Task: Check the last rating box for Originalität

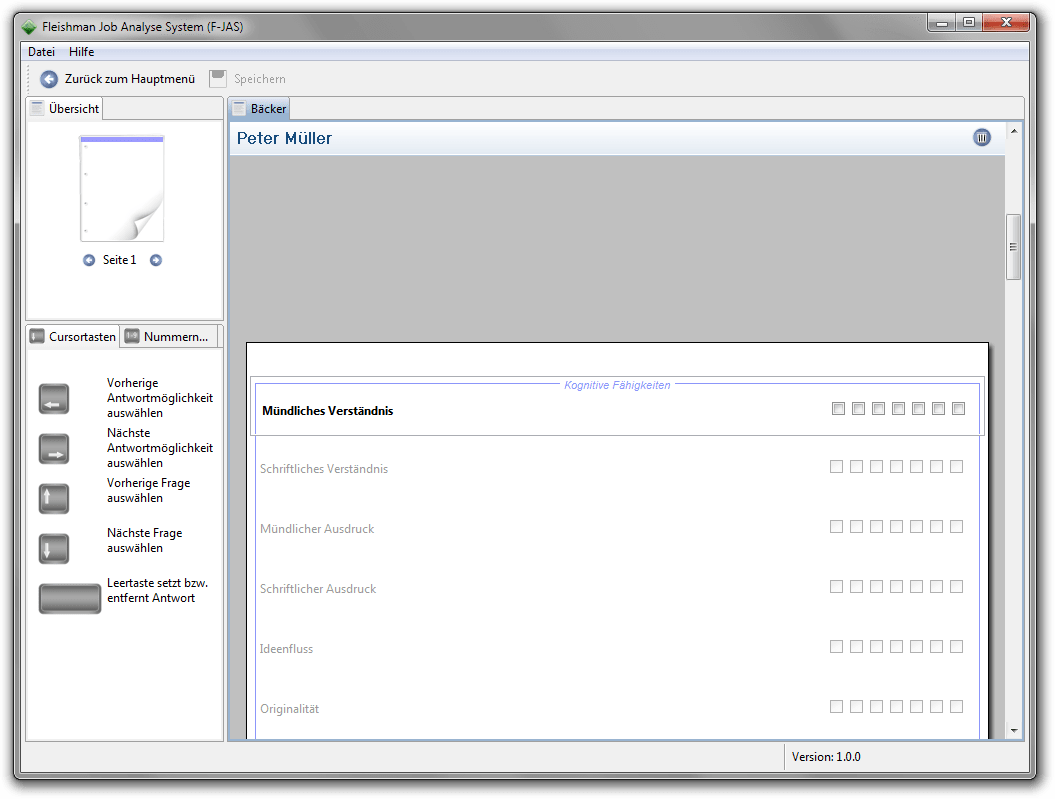Action: (x=956, y=706)
